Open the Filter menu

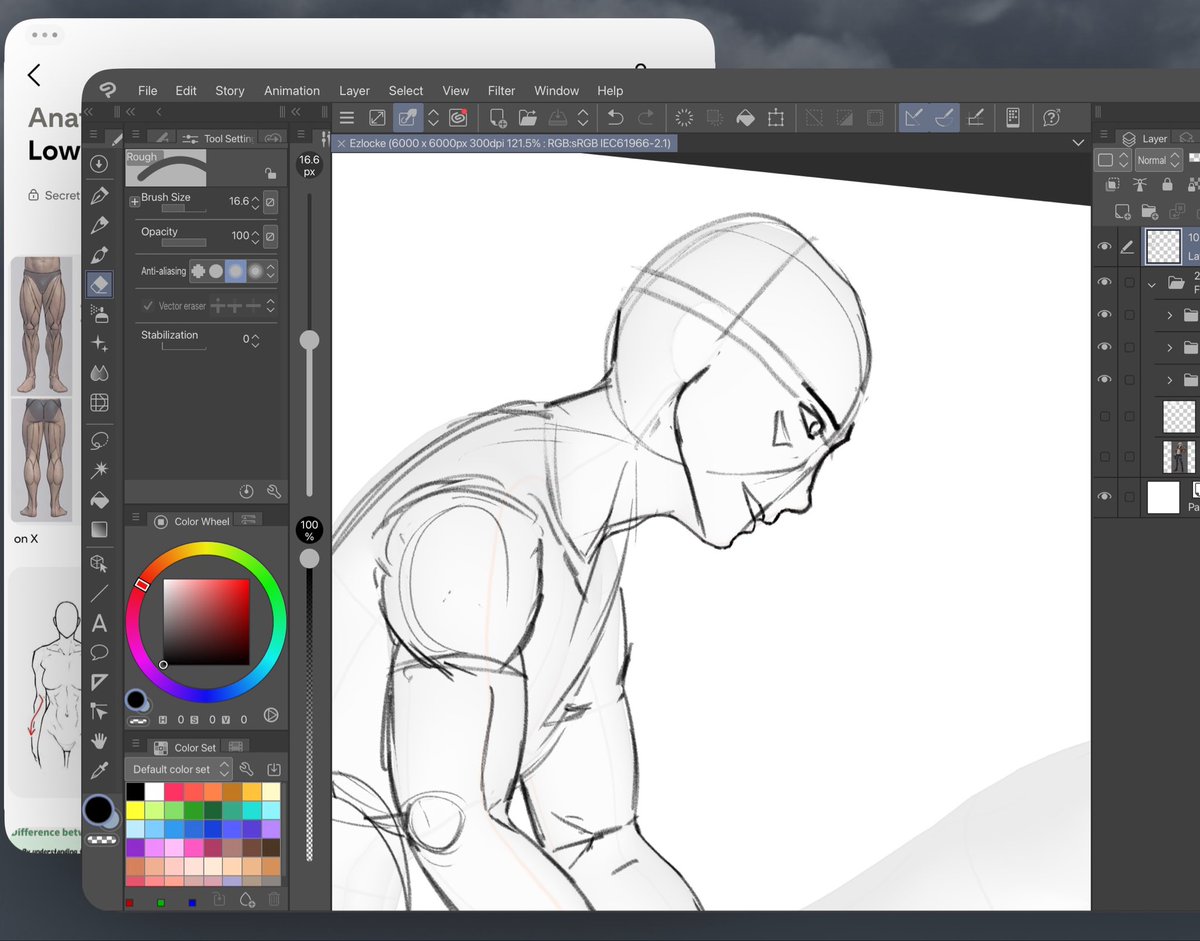pos(501,90)
